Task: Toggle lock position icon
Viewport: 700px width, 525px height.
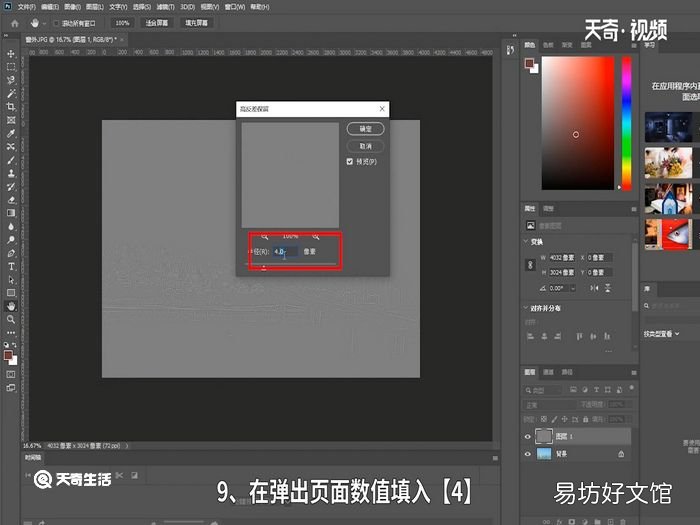Action: (565, 419)
